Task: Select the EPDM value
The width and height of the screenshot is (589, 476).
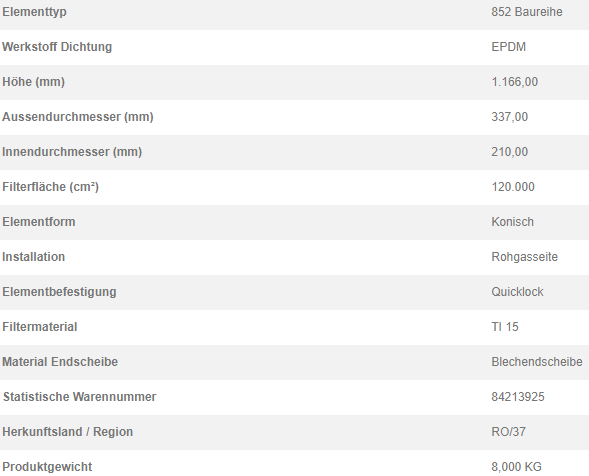Action: (x=509, y=47)
